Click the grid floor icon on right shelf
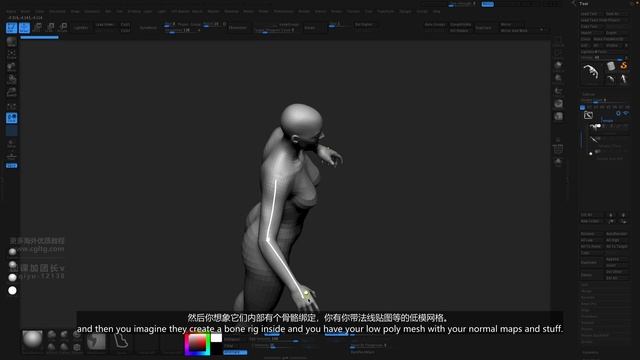This screenshot has width=640, height=360. tap(558, 149)
